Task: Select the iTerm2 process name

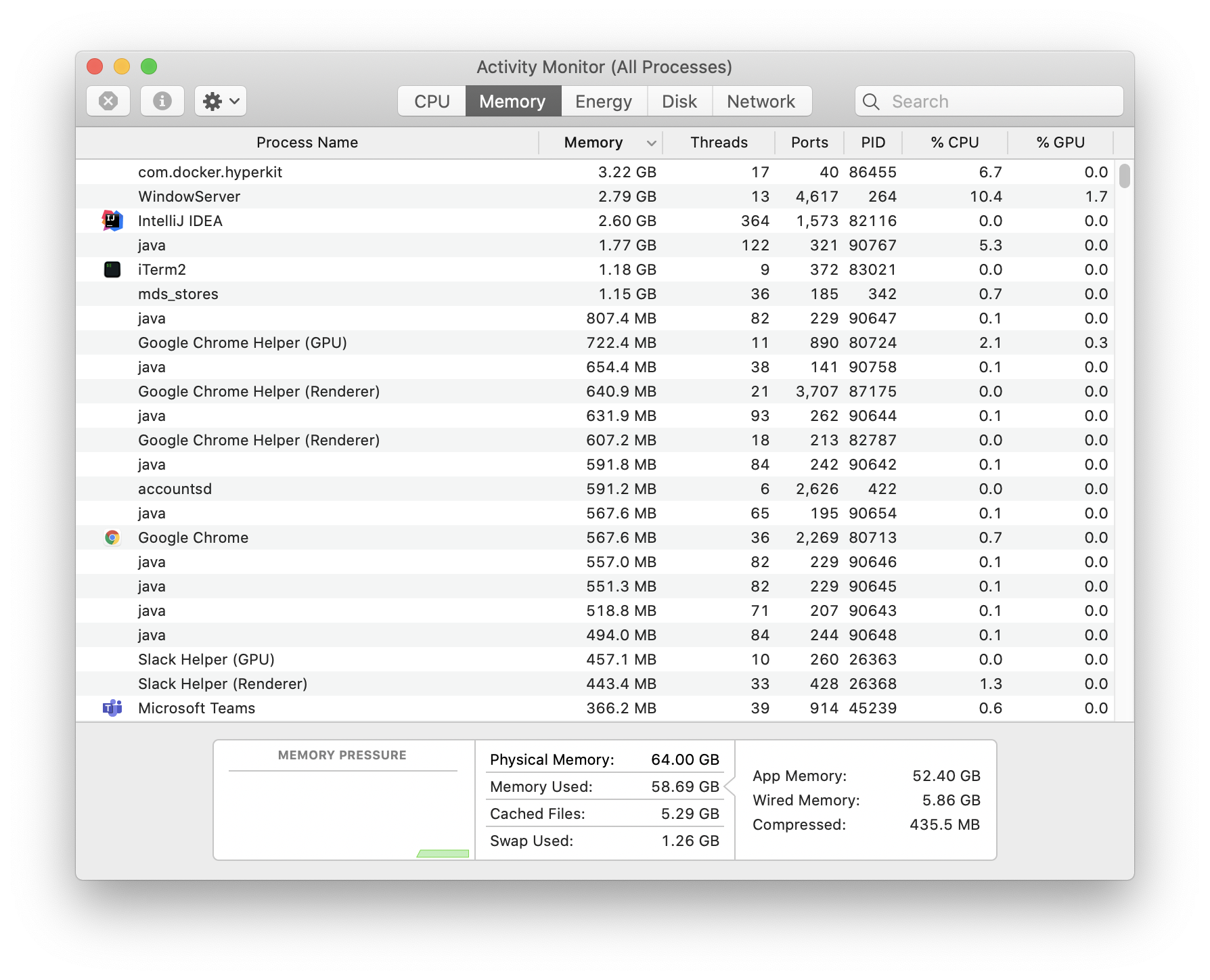Action: point(162,269)
